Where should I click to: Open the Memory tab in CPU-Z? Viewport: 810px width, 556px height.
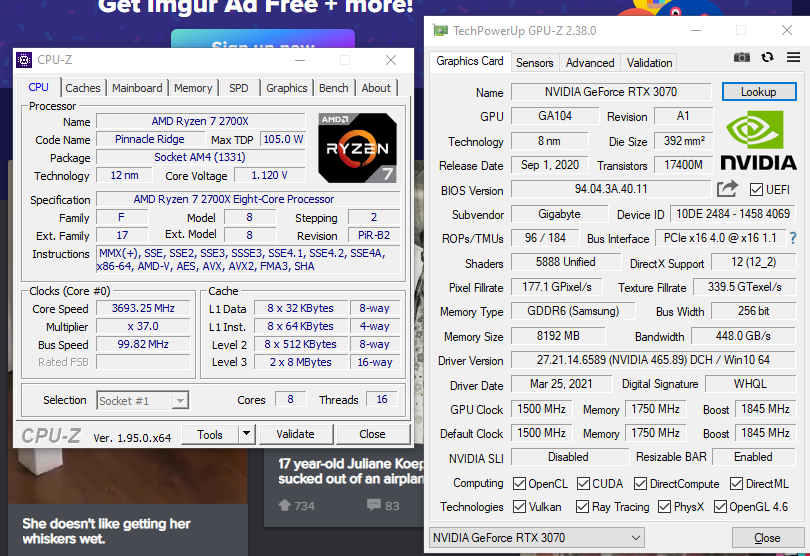tap(193, 88)
